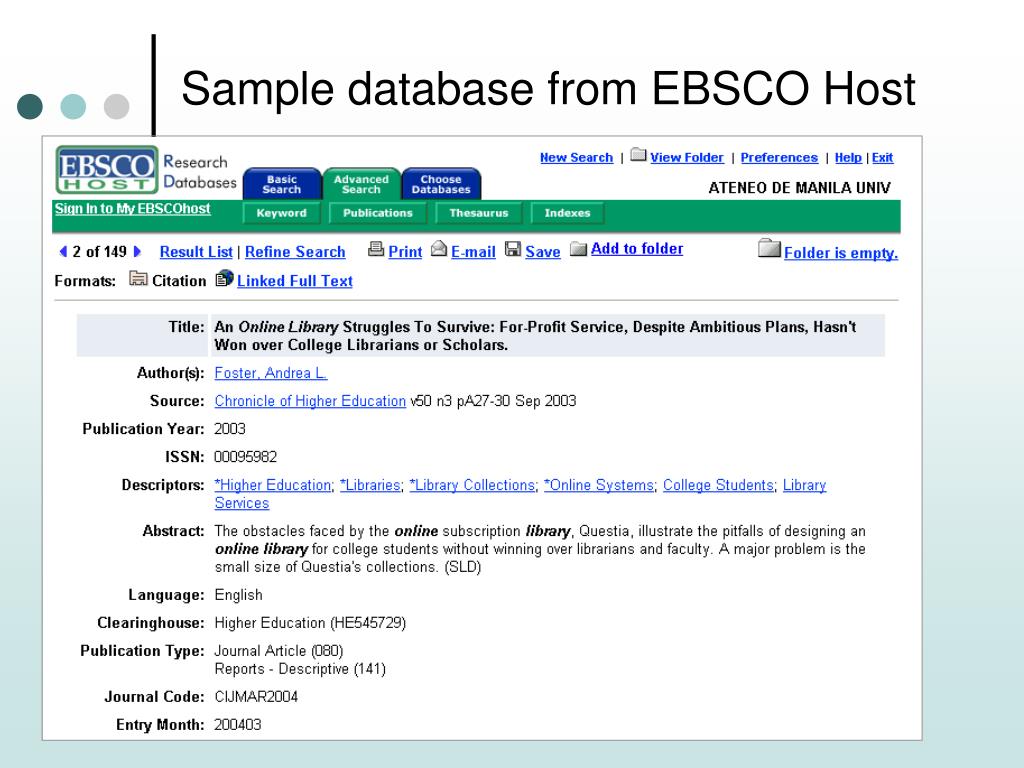Select the Publications sub-tab
This screenshot has width=1024, height=768.
(378, 213)
